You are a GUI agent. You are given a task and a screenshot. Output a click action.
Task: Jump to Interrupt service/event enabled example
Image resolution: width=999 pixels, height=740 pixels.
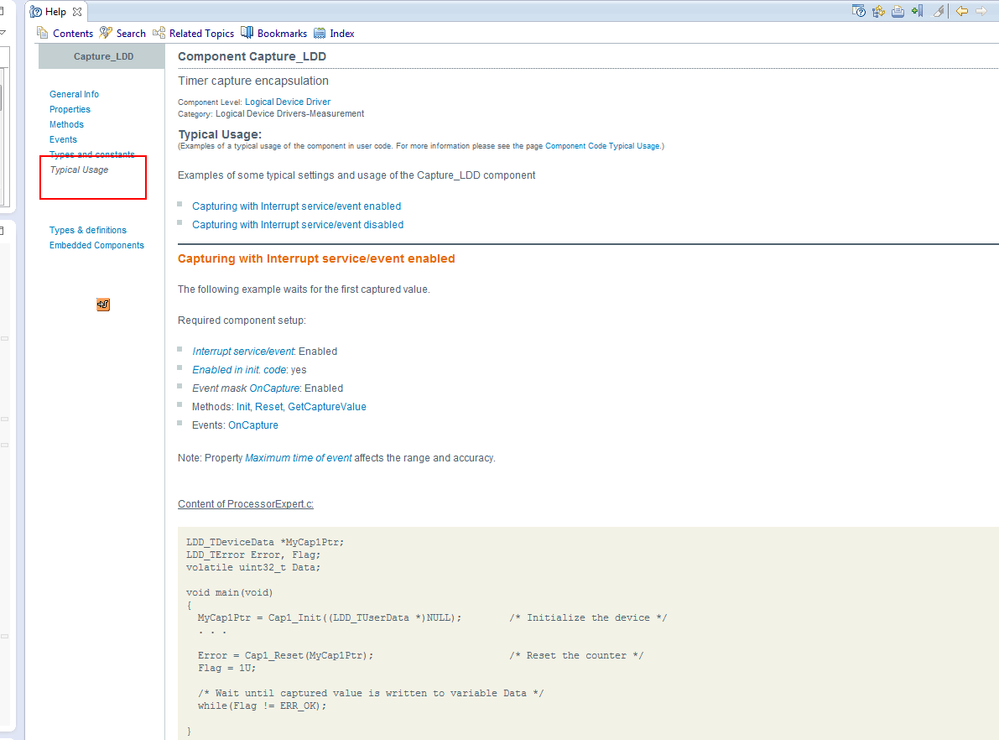(297, 207)
